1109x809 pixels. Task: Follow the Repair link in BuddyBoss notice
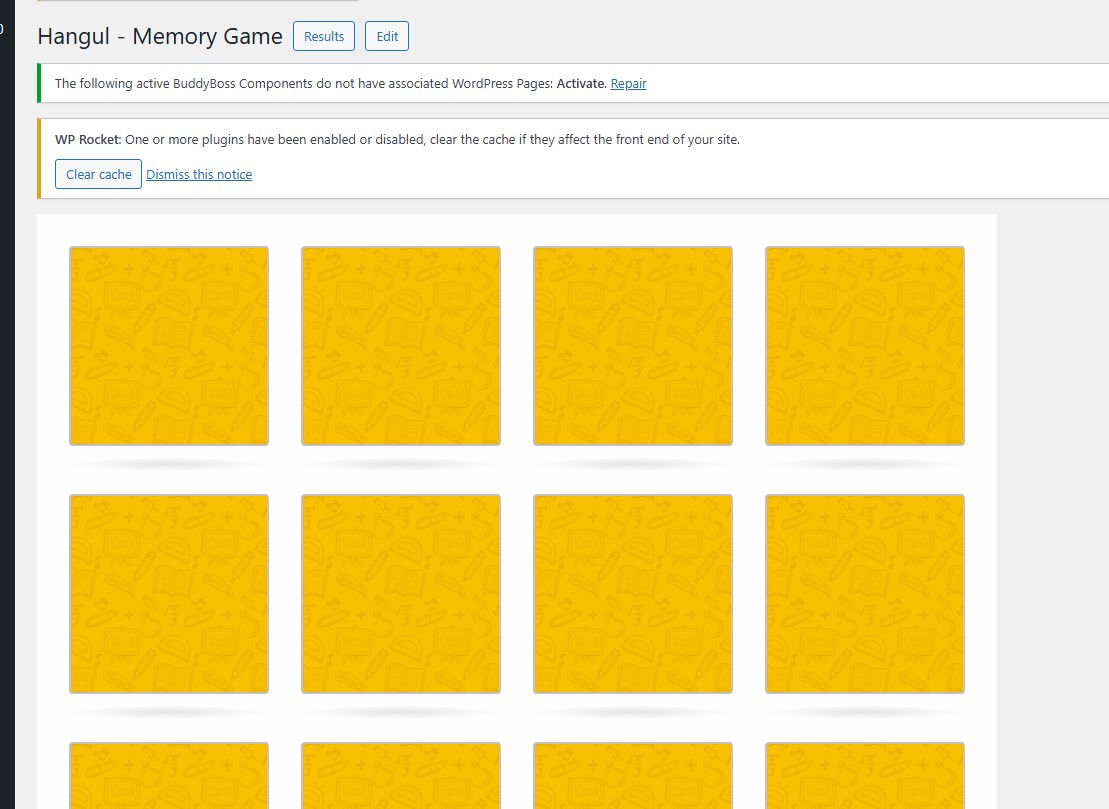pos(628,84)
